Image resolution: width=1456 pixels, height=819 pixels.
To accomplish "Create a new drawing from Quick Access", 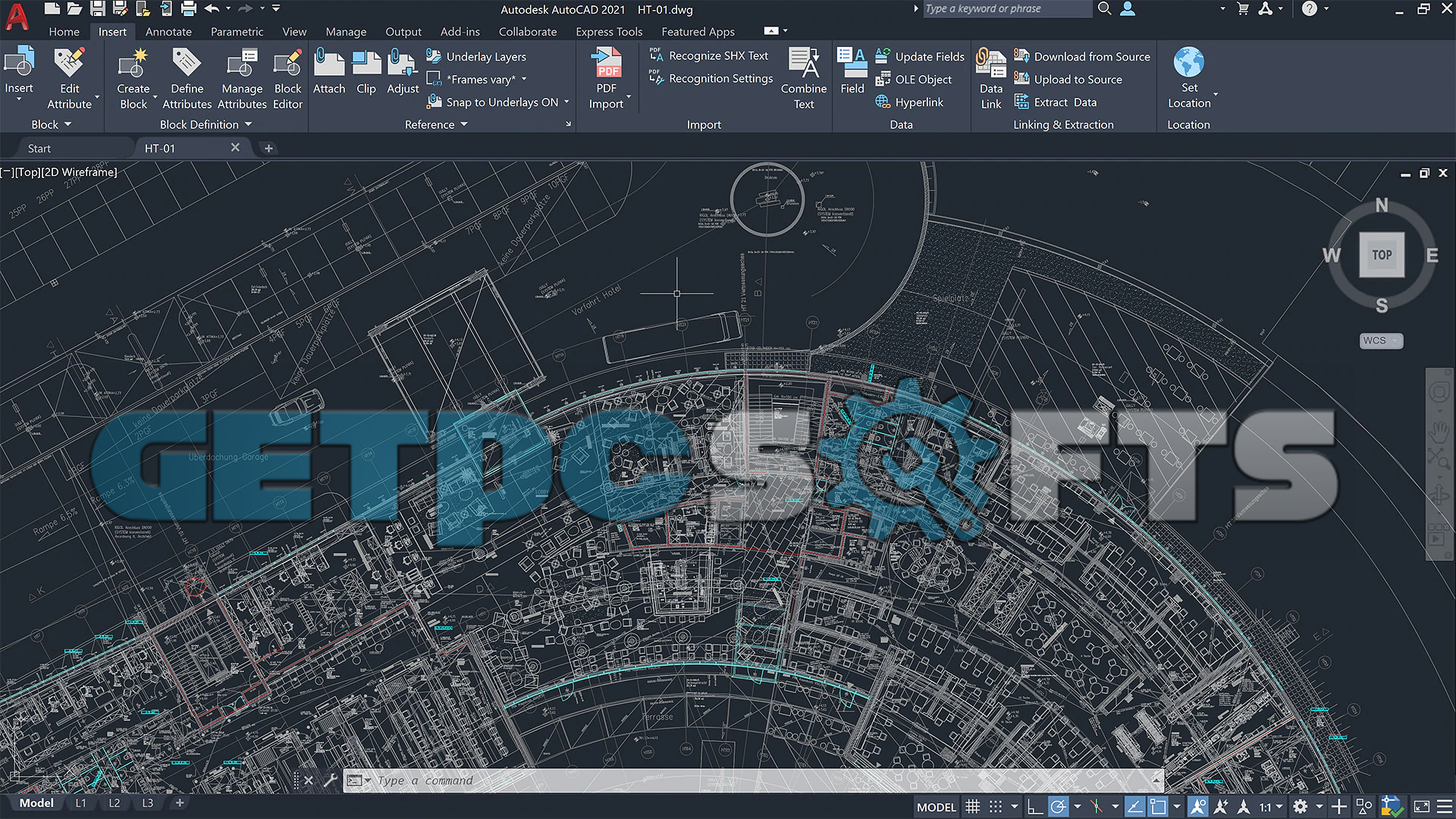I will tap(52, 9).
